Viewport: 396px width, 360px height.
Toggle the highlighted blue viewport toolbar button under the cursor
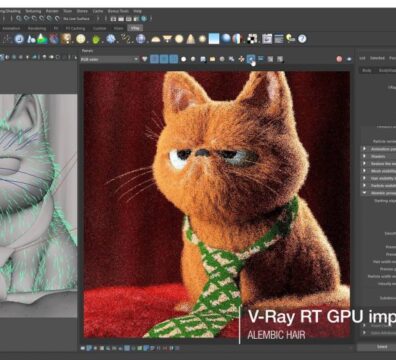click(251, 59)
